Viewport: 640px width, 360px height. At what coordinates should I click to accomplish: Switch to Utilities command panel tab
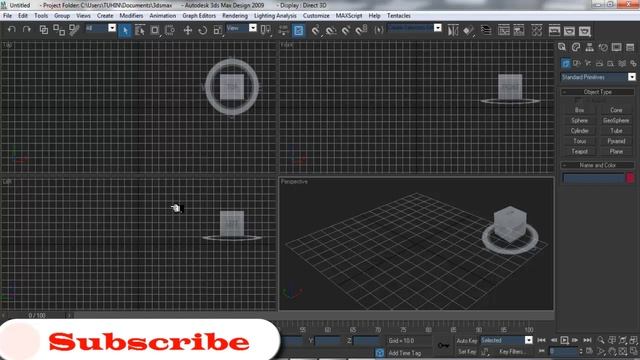(630, 47)
